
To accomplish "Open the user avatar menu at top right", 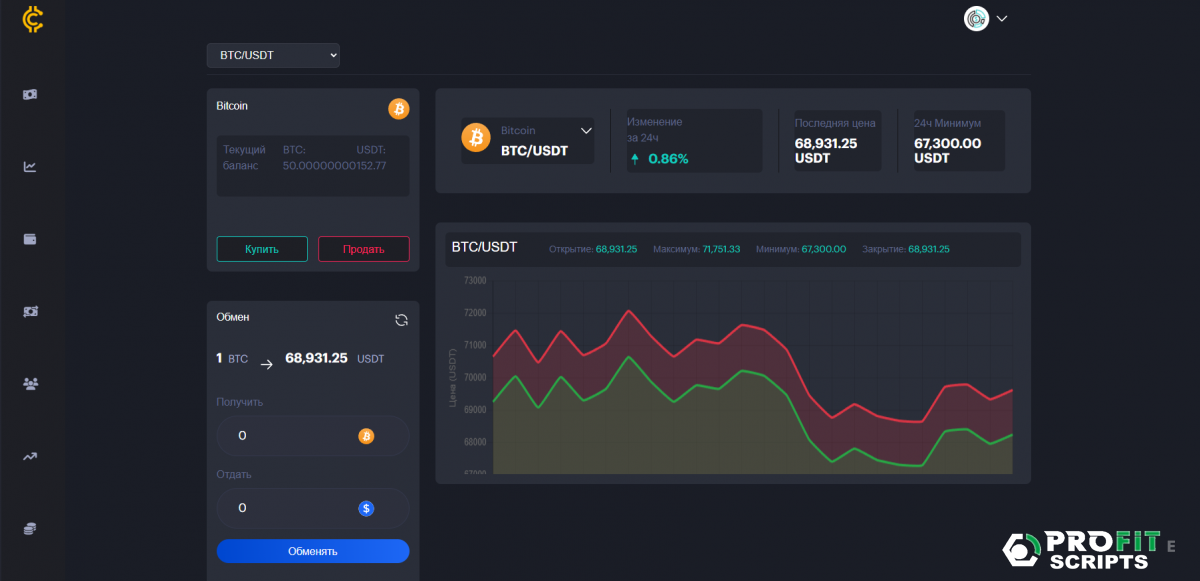I will pos(985,18).
